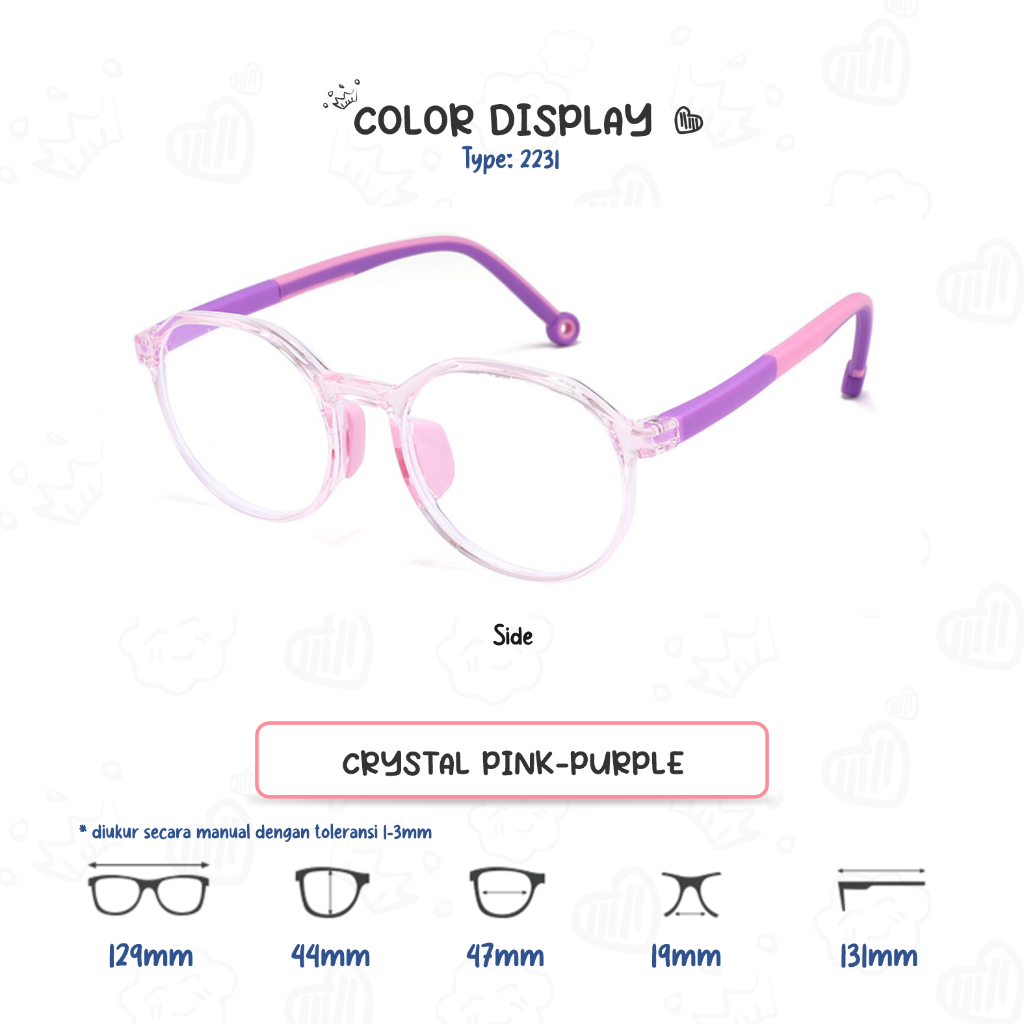Click the temple length icon above 131mm
Viewport: 1024px width, 1024px height.
click(882, 889)
